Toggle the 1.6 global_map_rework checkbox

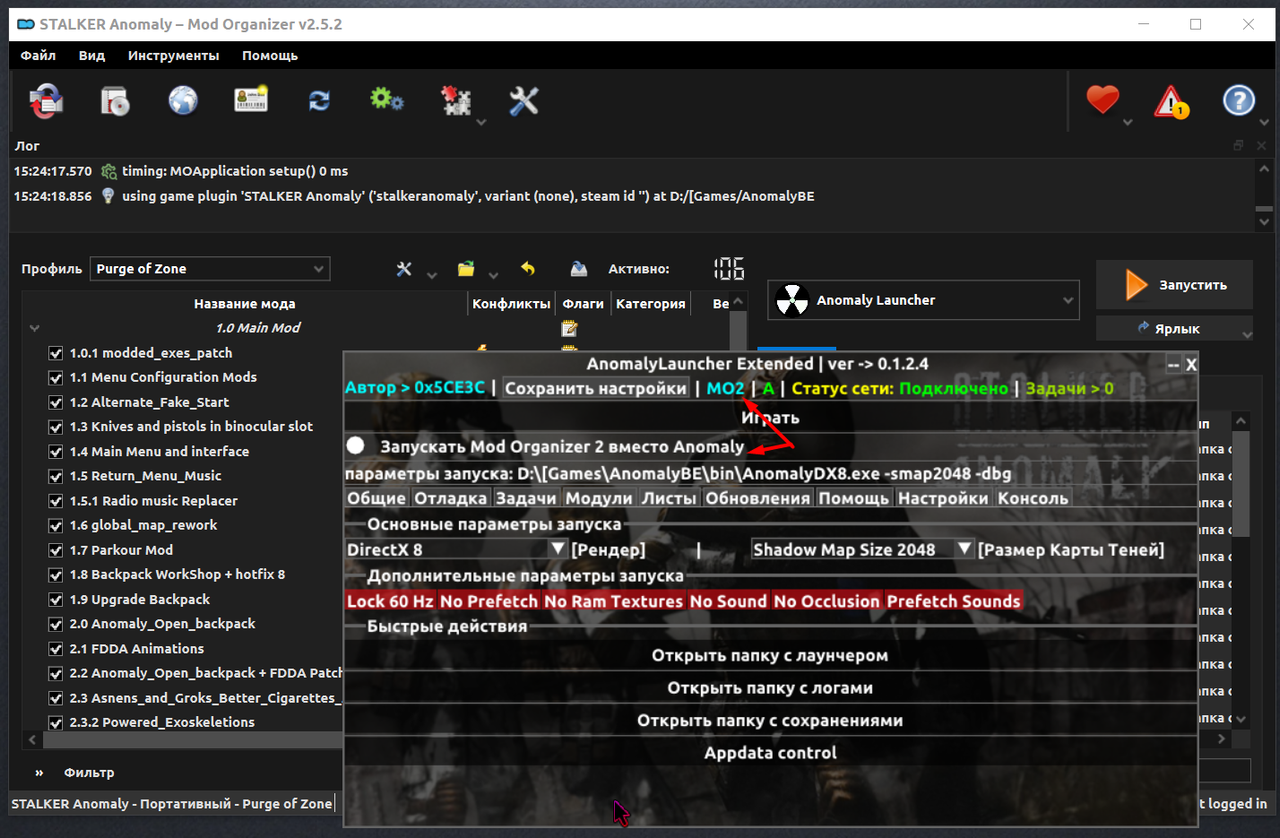click(x=56, y=525)
